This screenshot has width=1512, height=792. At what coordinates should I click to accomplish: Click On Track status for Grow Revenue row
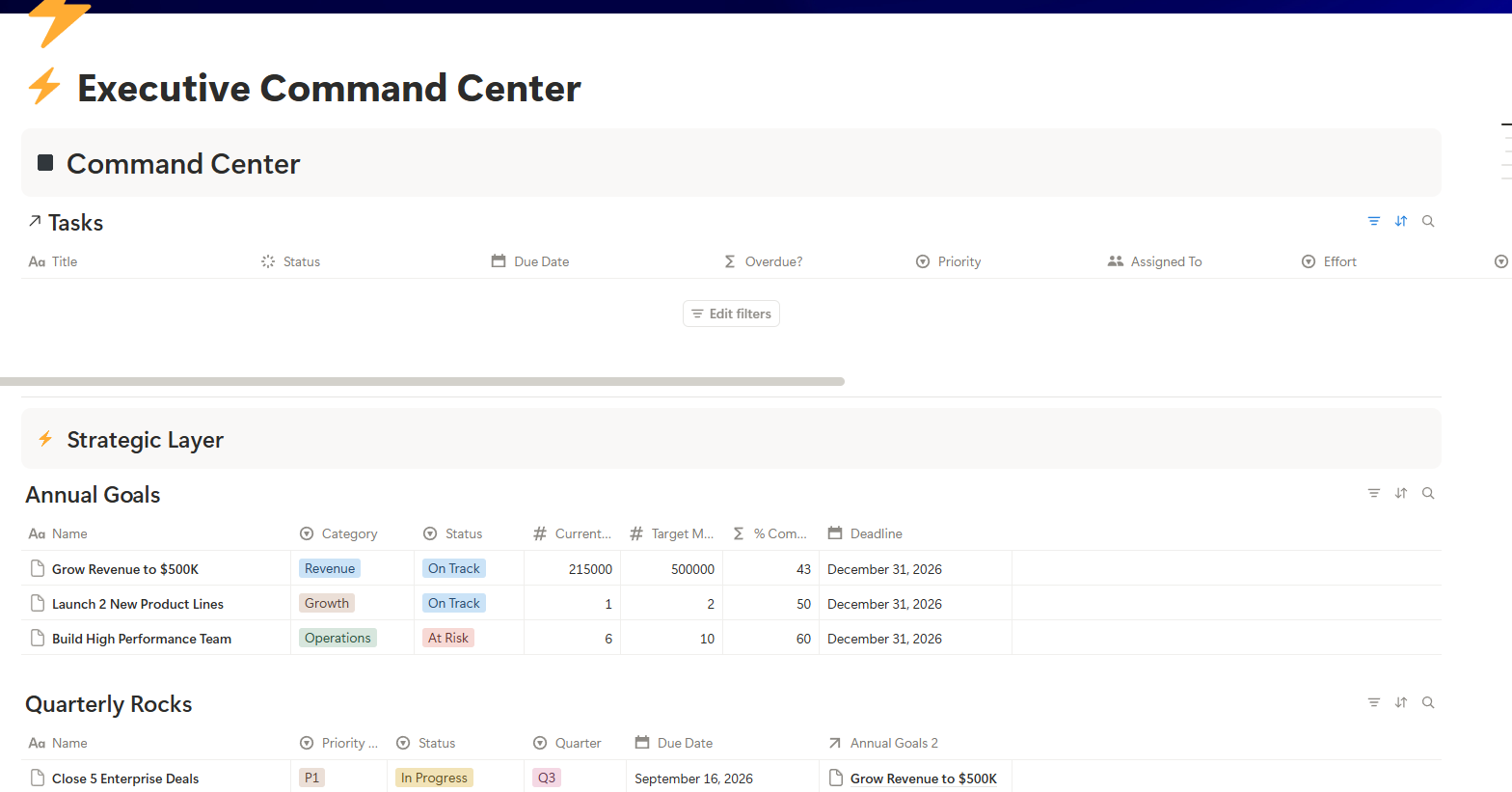[x=454, y=568]
